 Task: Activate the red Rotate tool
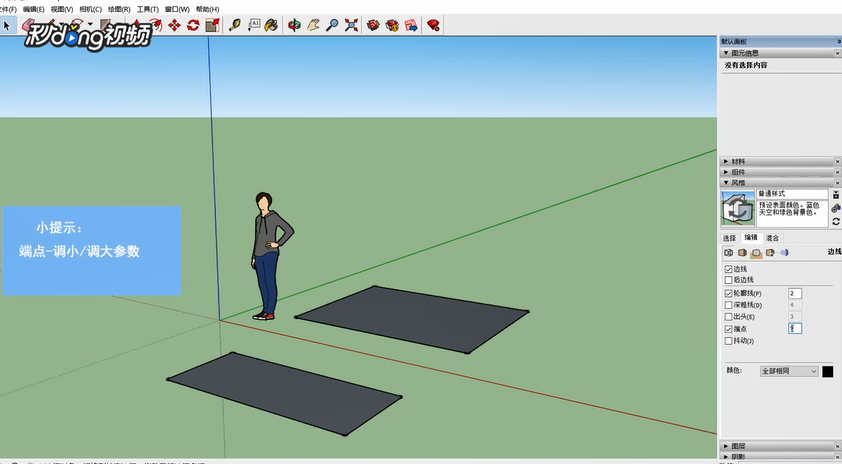pyautogui.click(x=193, y=25)
